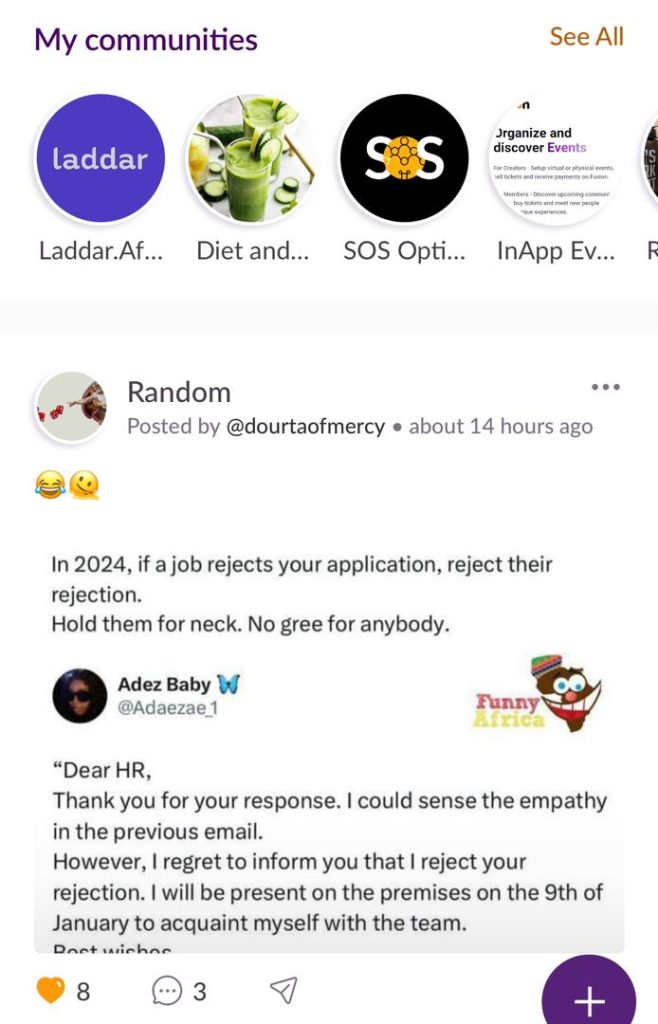The image size is (658, 1024).
Task: Tap See All communities link
Action: pos(586,37)
